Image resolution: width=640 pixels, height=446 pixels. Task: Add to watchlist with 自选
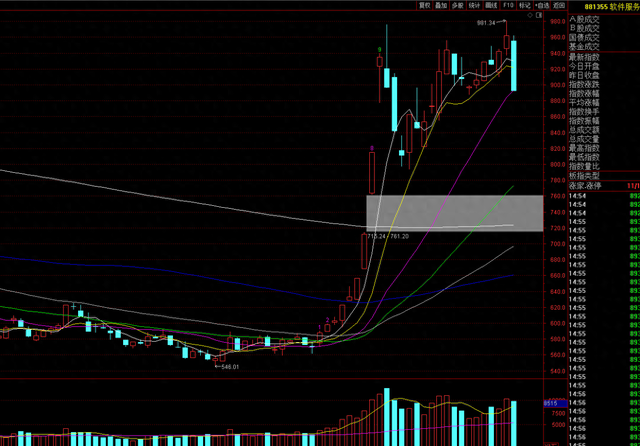tap(542, 5)
